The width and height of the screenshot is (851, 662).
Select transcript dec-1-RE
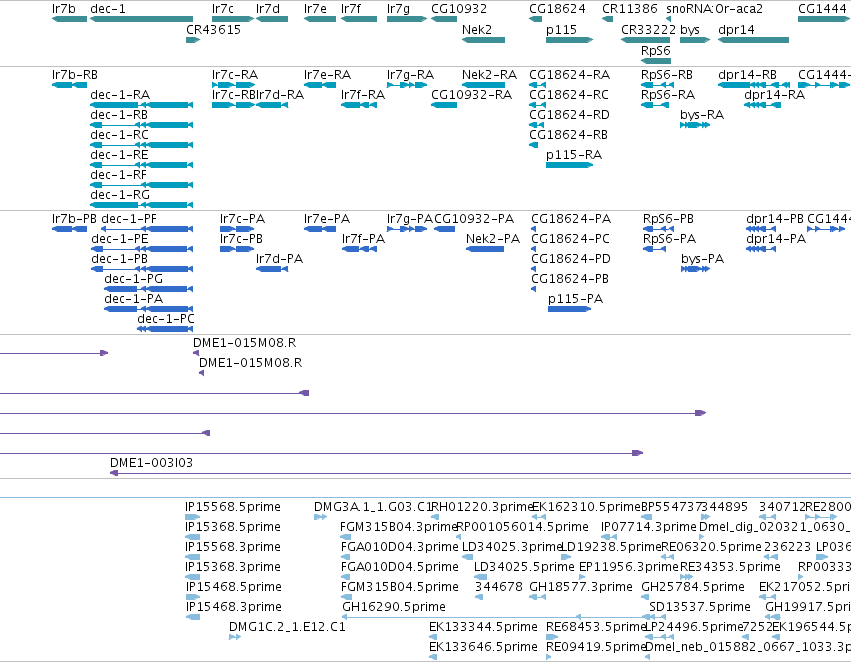[x=141, y=165]
